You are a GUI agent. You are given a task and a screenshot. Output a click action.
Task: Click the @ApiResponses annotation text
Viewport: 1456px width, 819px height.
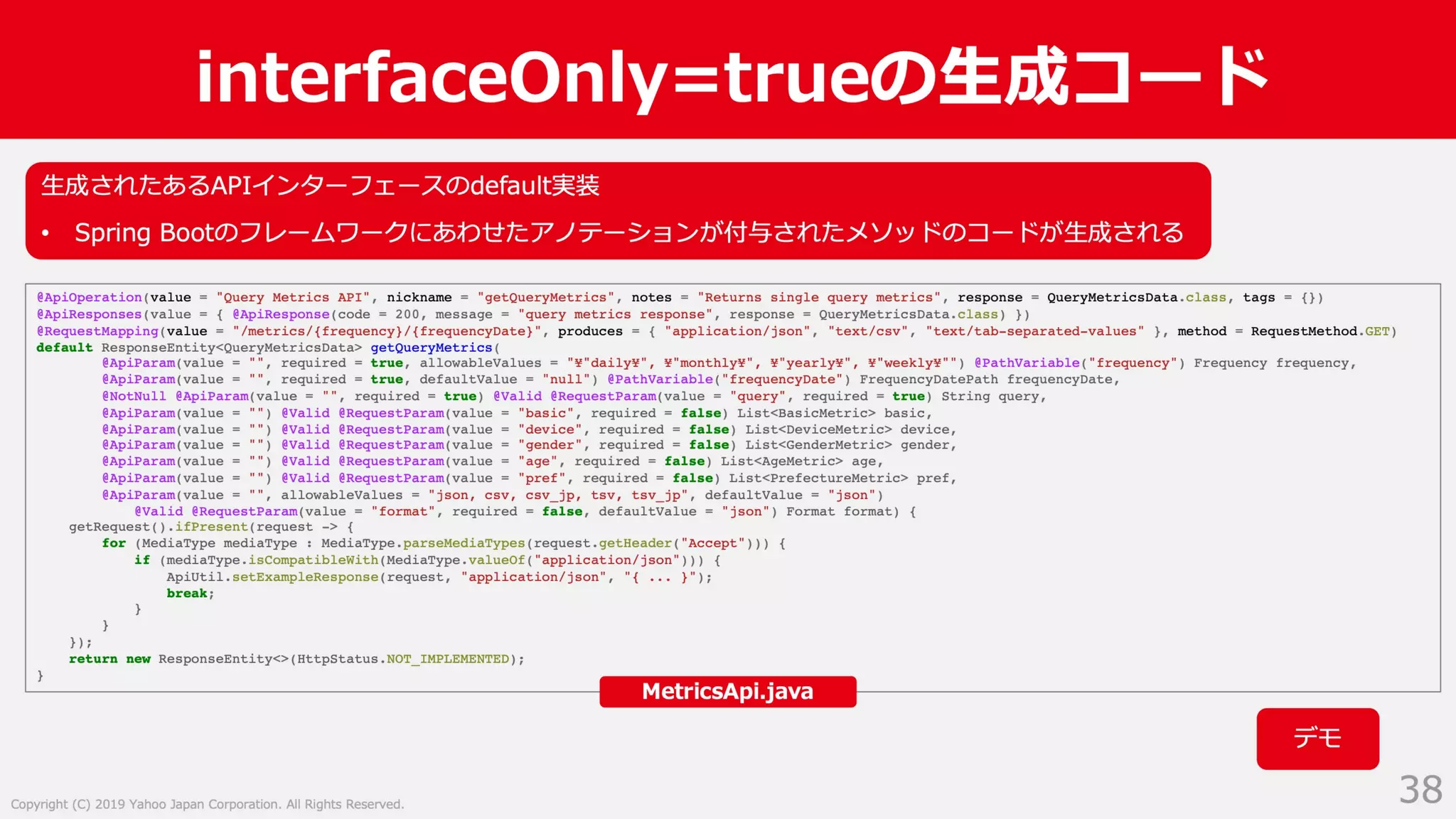[x=89, y=314]
